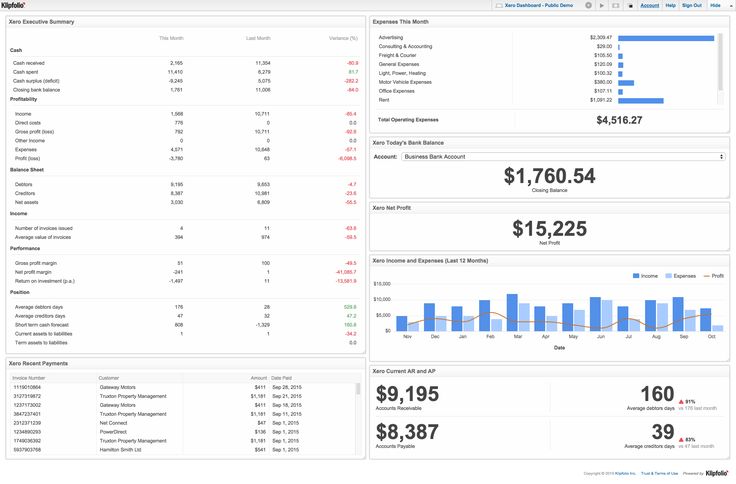
Task: Click the red triangle next to 91%
Action: coord(681,402)
